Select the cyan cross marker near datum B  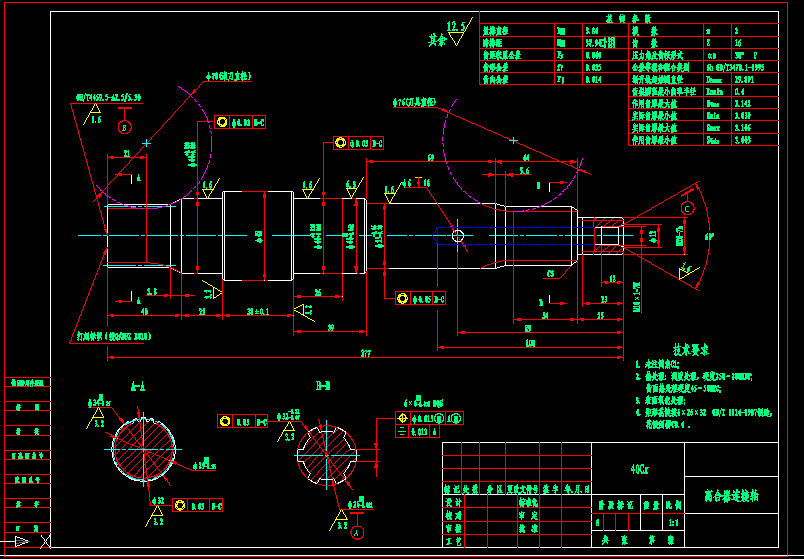[147, 144]
